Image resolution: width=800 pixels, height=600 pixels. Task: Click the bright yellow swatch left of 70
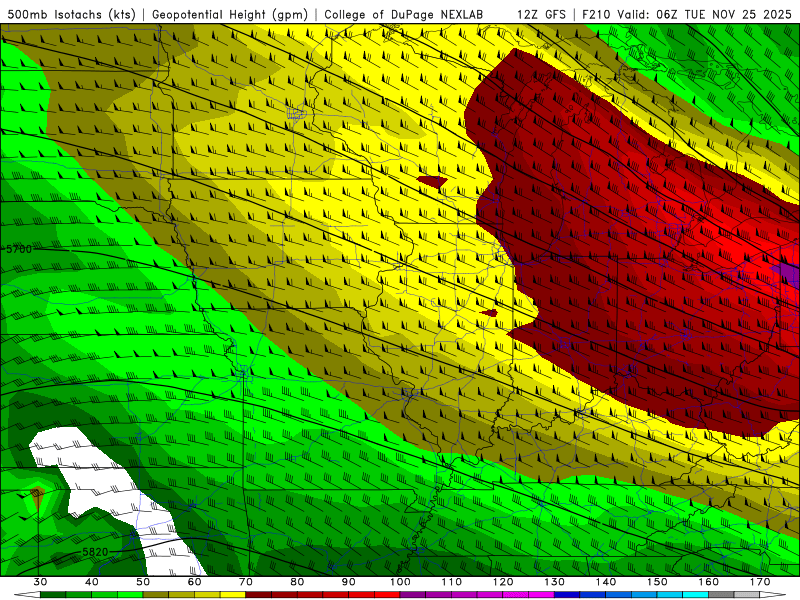tap(233, 595)
